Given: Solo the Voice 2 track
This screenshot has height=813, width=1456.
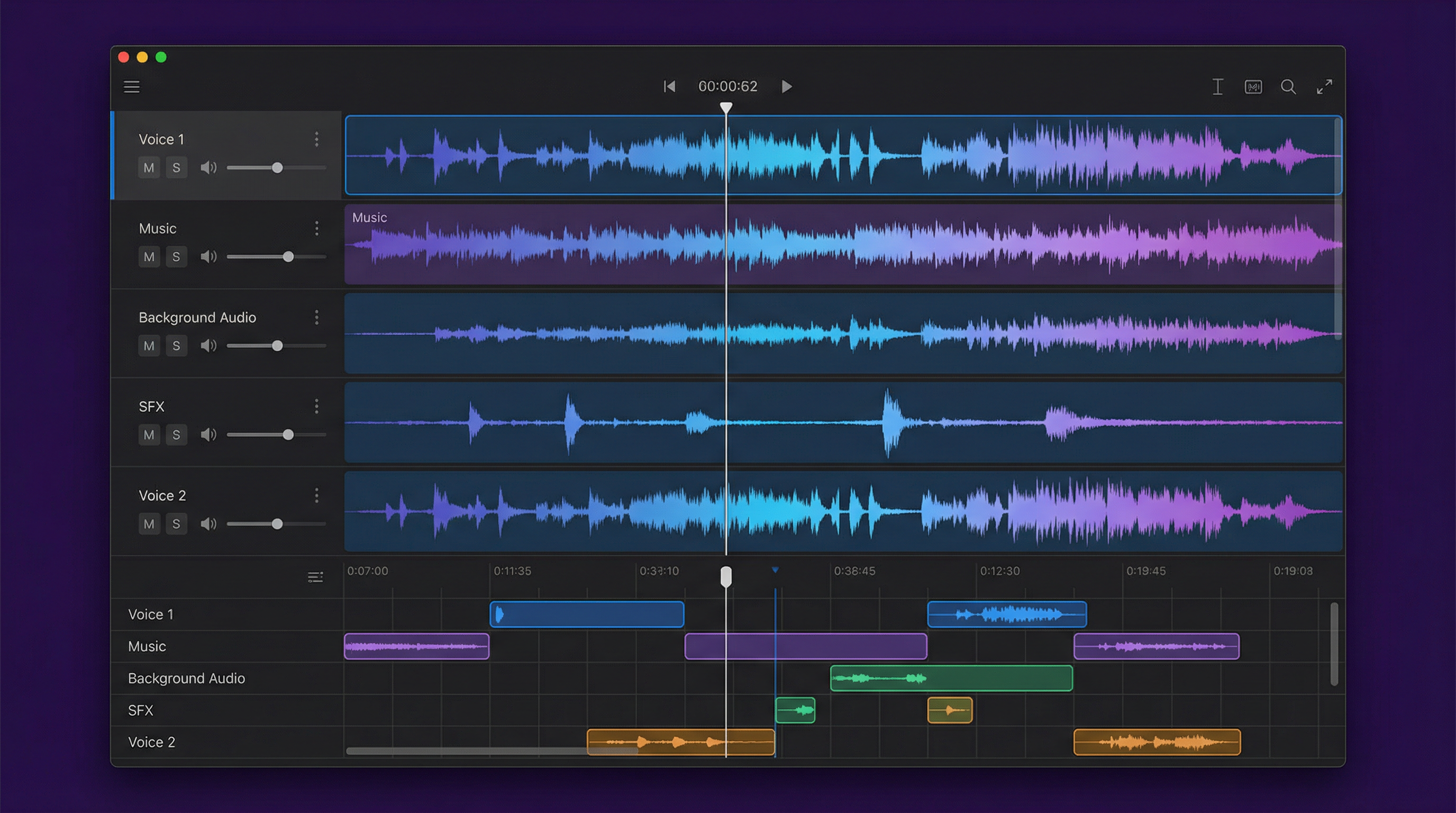Looking at the screenshot, I should coord(177,523).
